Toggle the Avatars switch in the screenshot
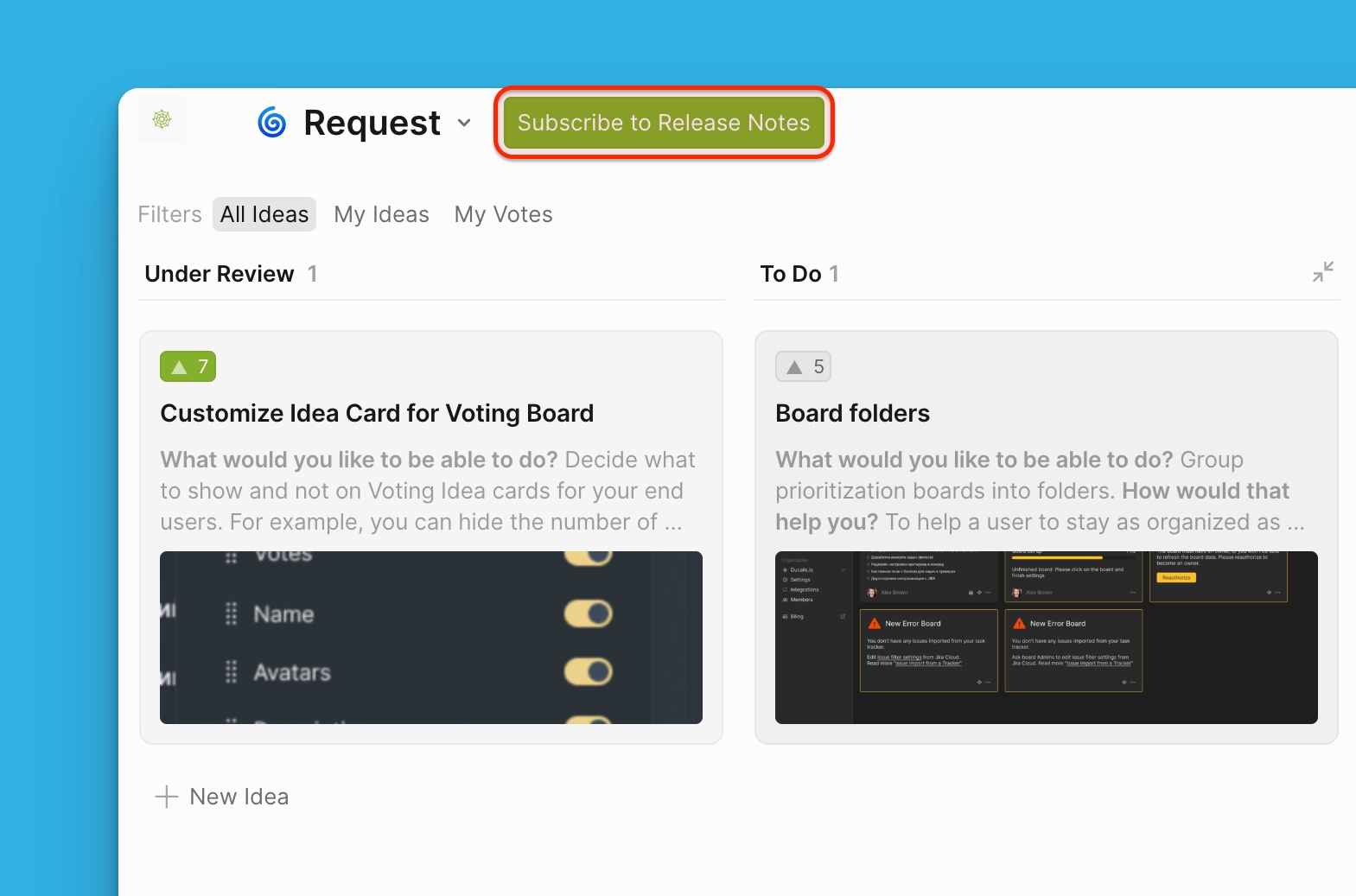 [588, 671]
